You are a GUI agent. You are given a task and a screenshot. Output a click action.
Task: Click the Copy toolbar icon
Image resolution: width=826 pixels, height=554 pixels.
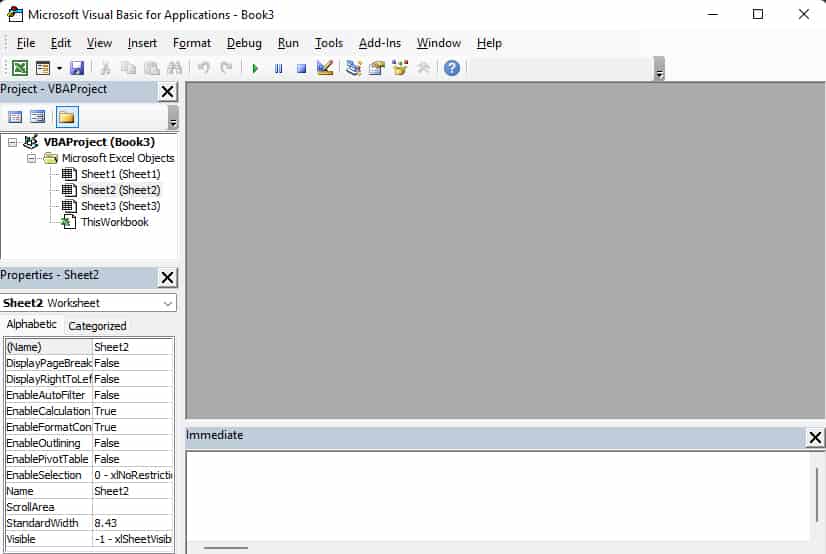[128, 68]
